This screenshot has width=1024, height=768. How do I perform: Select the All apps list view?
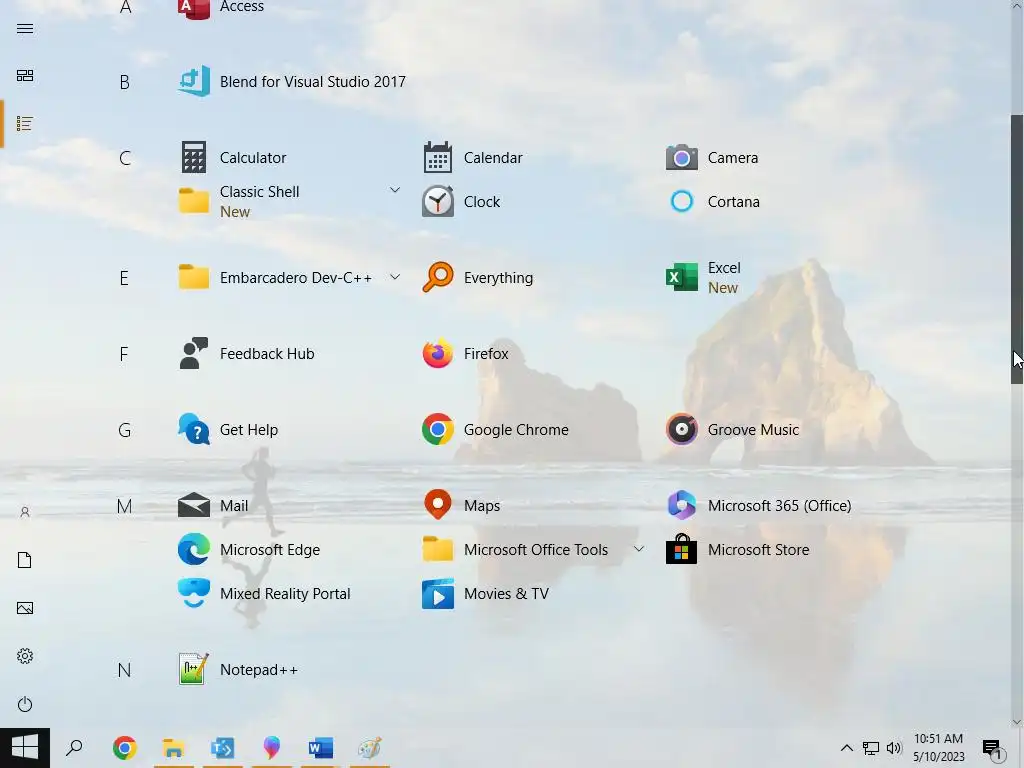[x=25, y=123]
